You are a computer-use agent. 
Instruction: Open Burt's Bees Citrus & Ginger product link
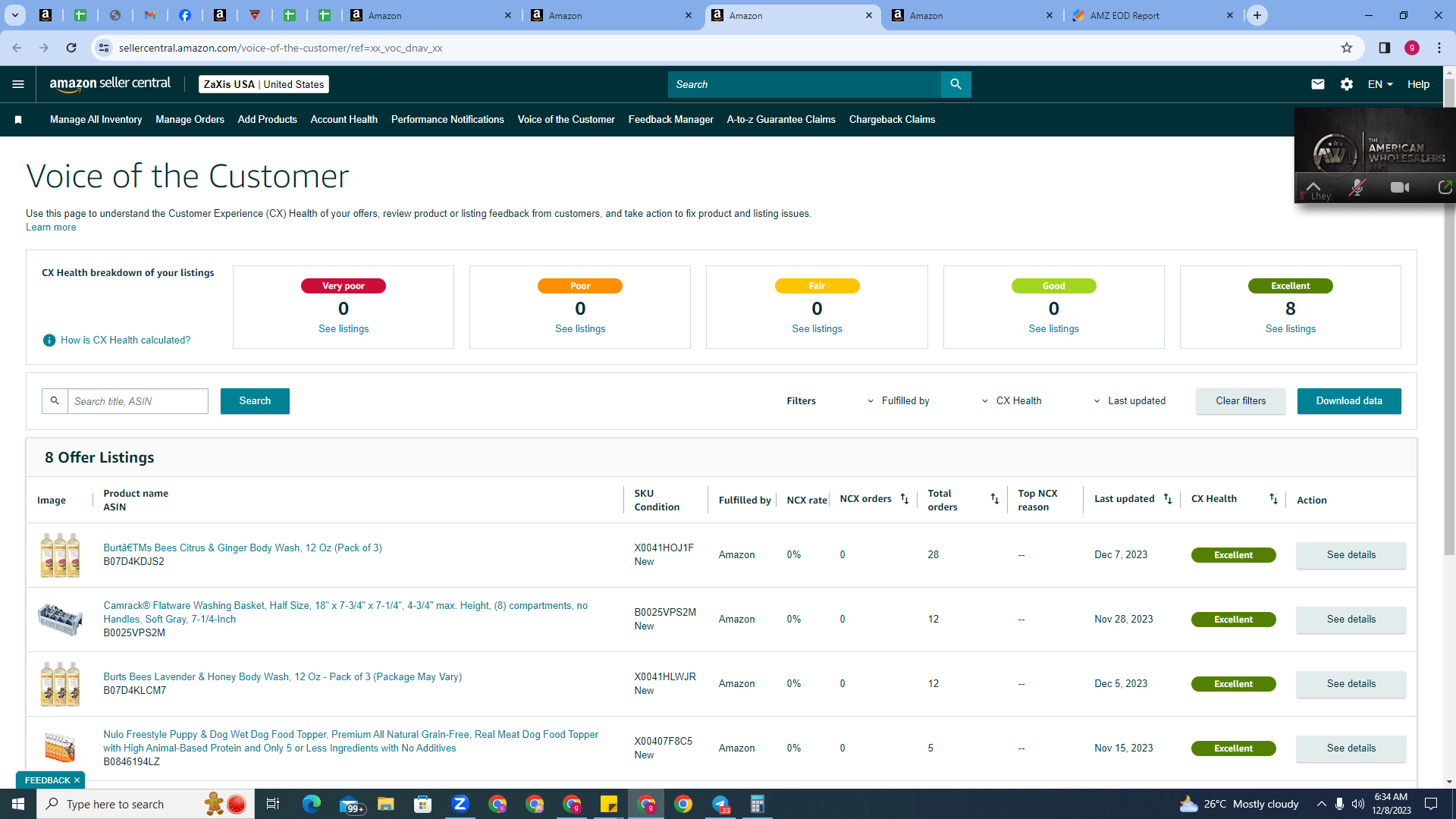pyautogui.click(x=243, y=548)
